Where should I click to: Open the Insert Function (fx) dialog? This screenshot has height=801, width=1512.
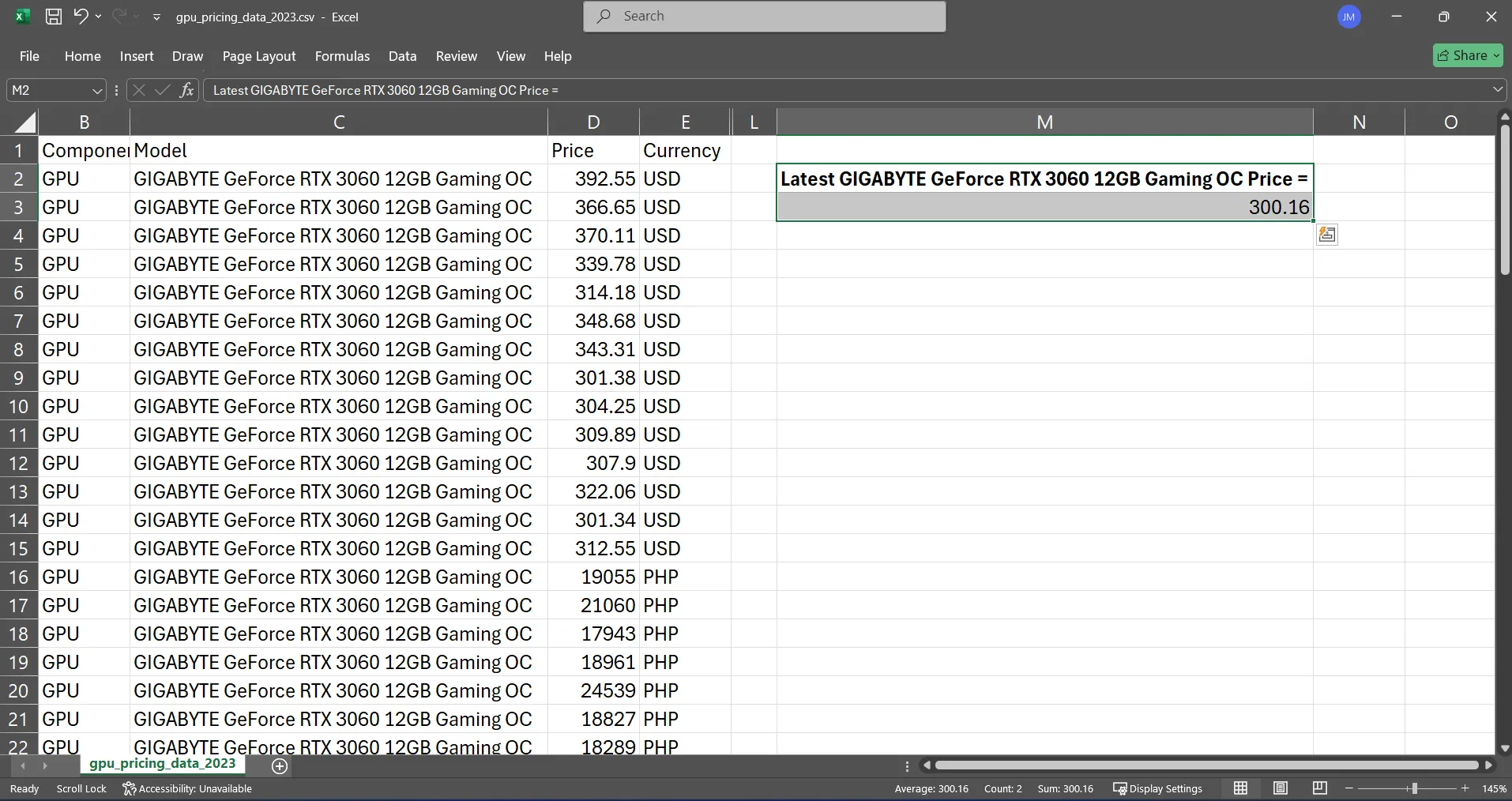[186, 90]
